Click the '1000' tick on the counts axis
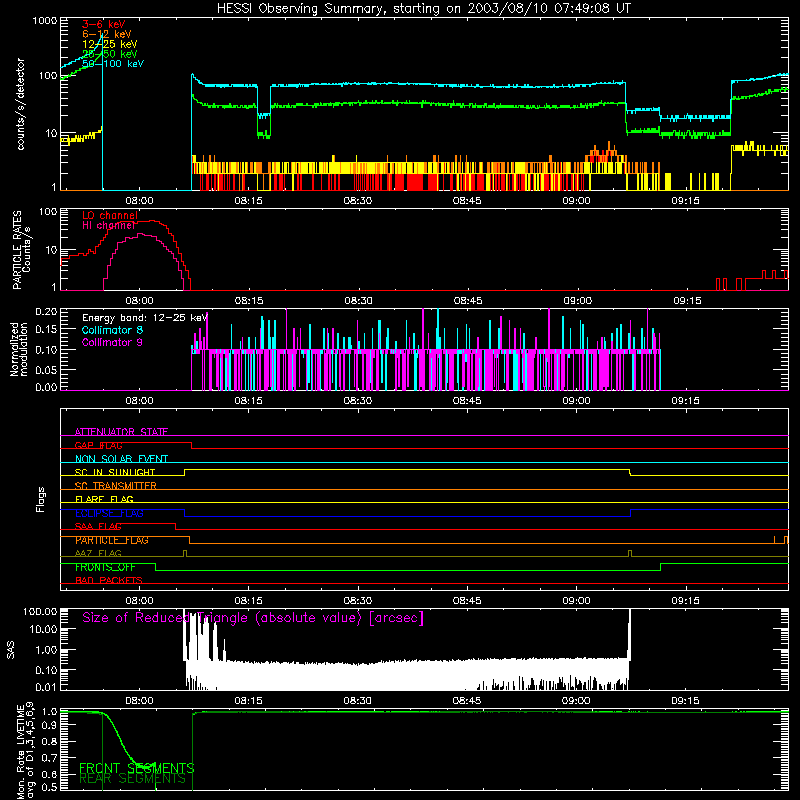Viewport: 800px width, 800px height. click(x=45, y=21)
